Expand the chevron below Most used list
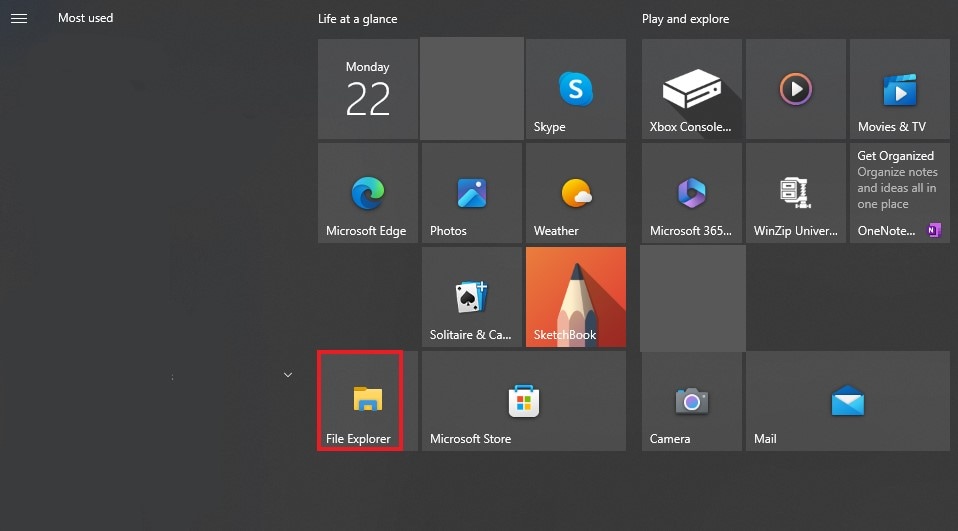Viewport: 958px width, 531px height. click(288, 375)
